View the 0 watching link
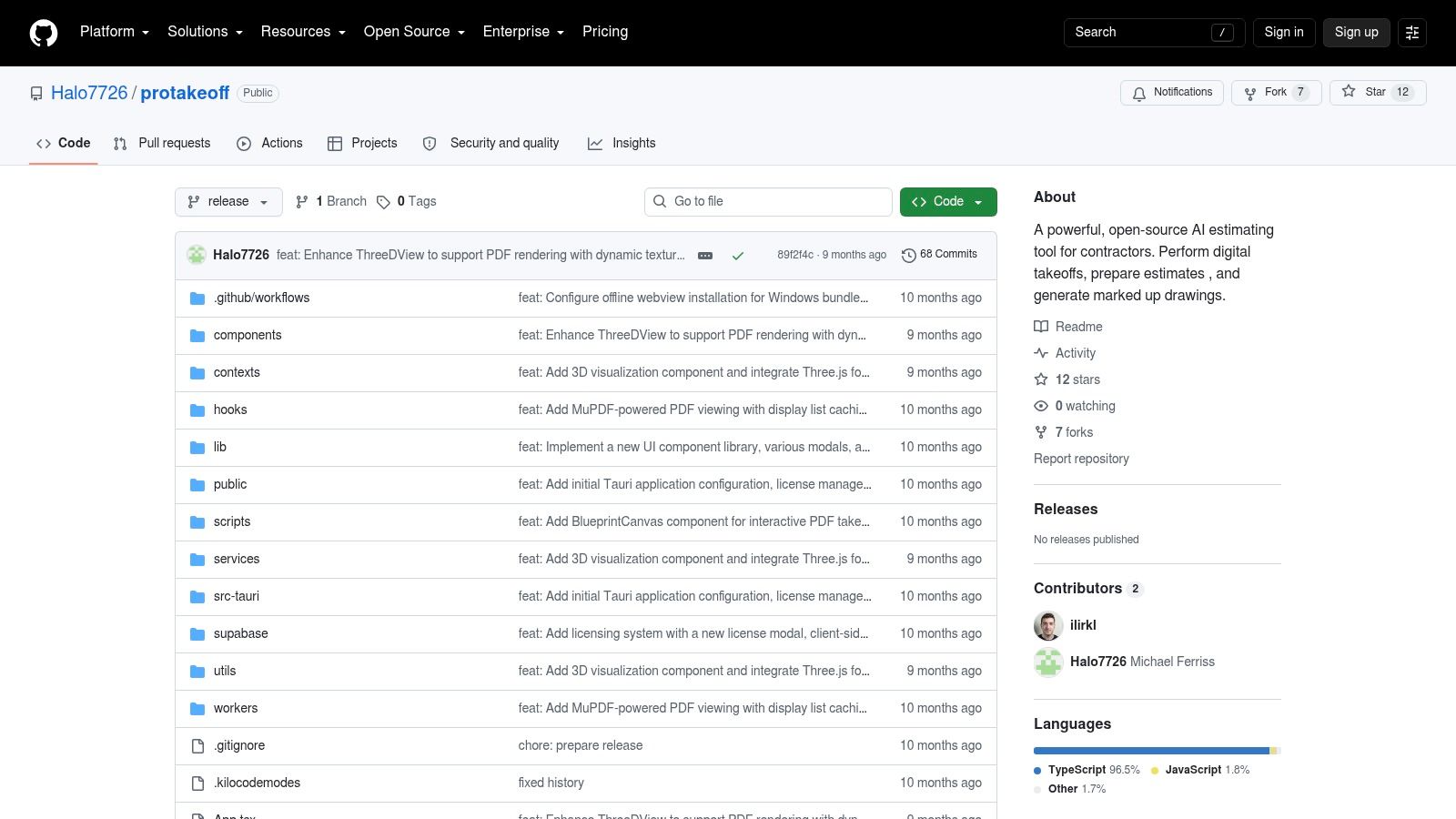The height and width of the screenshot is (819, 1456). click(x=1075, y=406)
